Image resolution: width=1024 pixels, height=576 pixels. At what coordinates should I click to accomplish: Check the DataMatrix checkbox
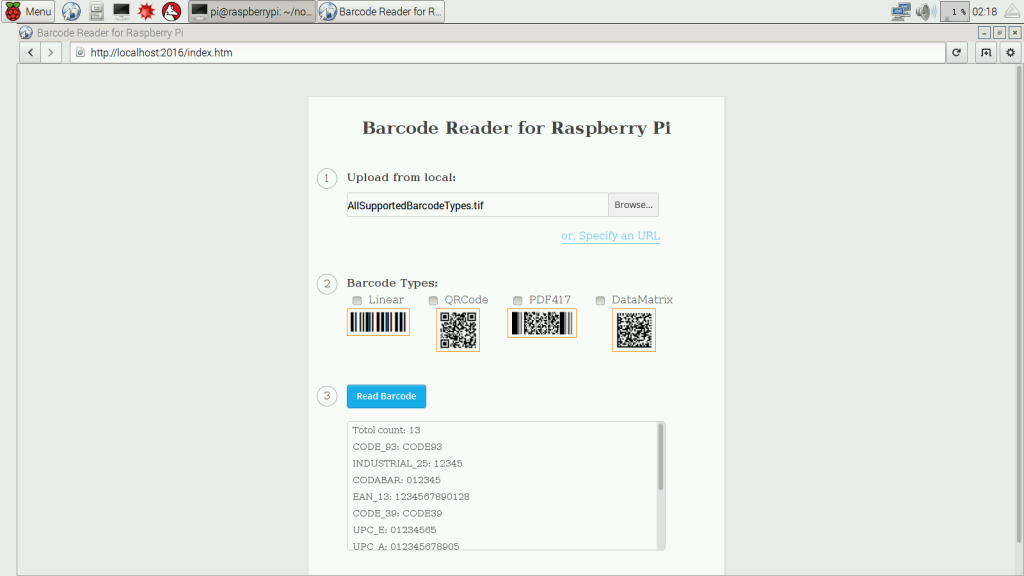point(600,300)
